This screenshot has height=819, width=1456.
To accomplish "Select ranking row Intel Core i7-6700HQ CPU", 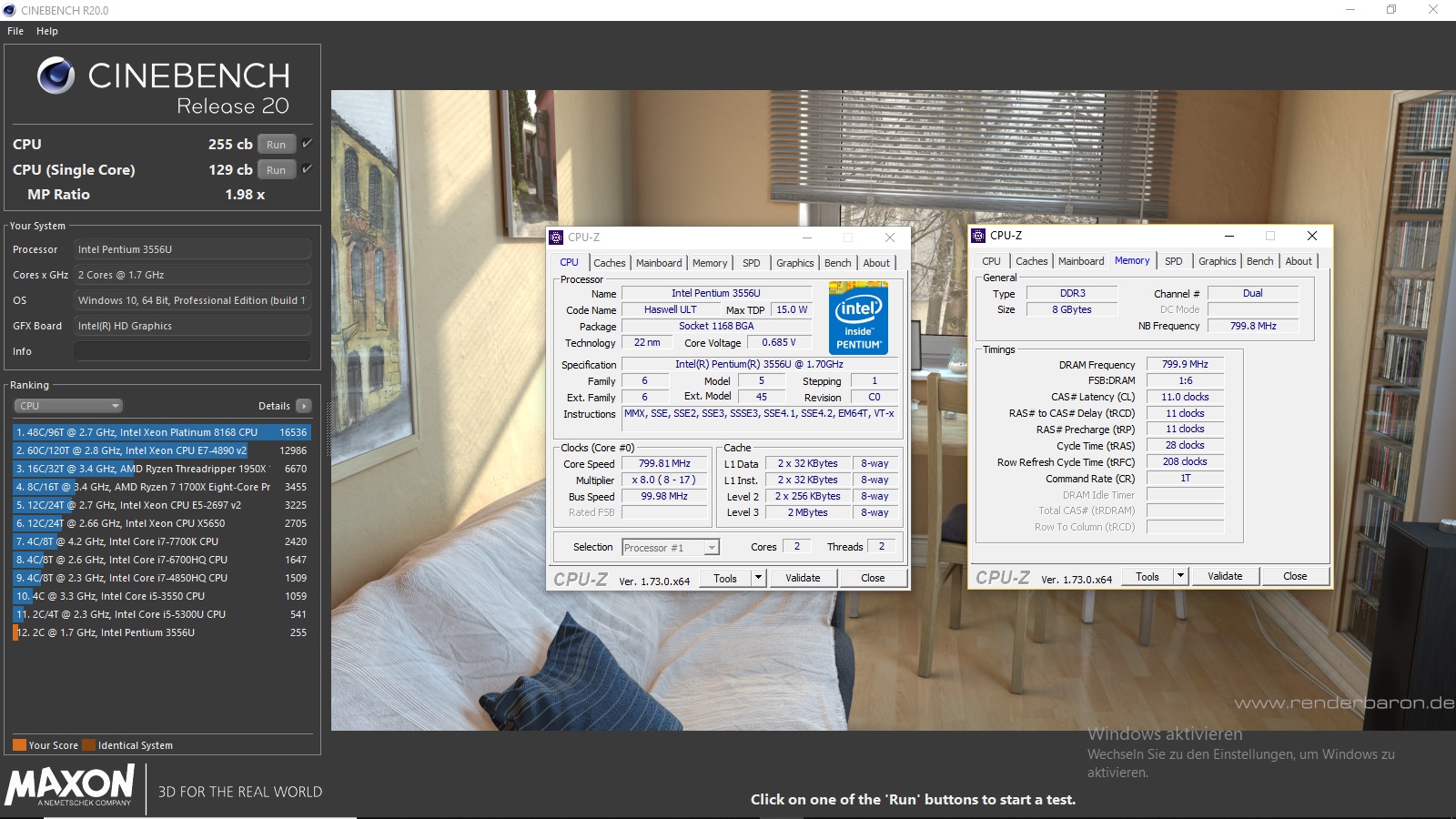I will (x=162, y=560).
